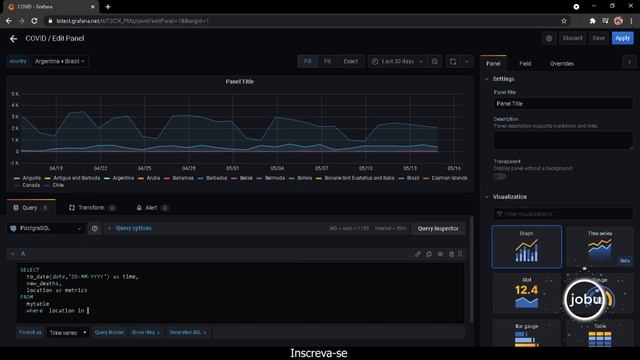Image resolution: width=640 pixels, height=360 pixels.
Task: Click browser back arrow
Action: 9,21
